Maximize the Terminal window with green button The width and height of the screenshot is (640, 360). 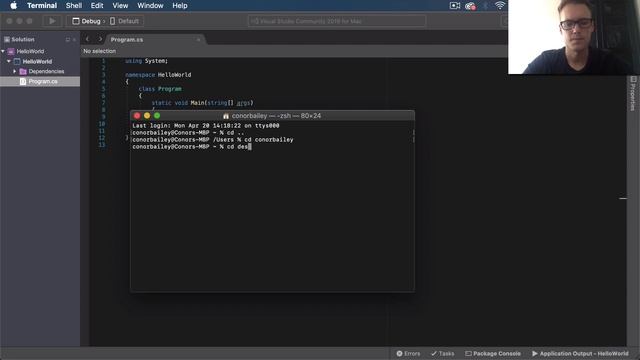(157, 116)
